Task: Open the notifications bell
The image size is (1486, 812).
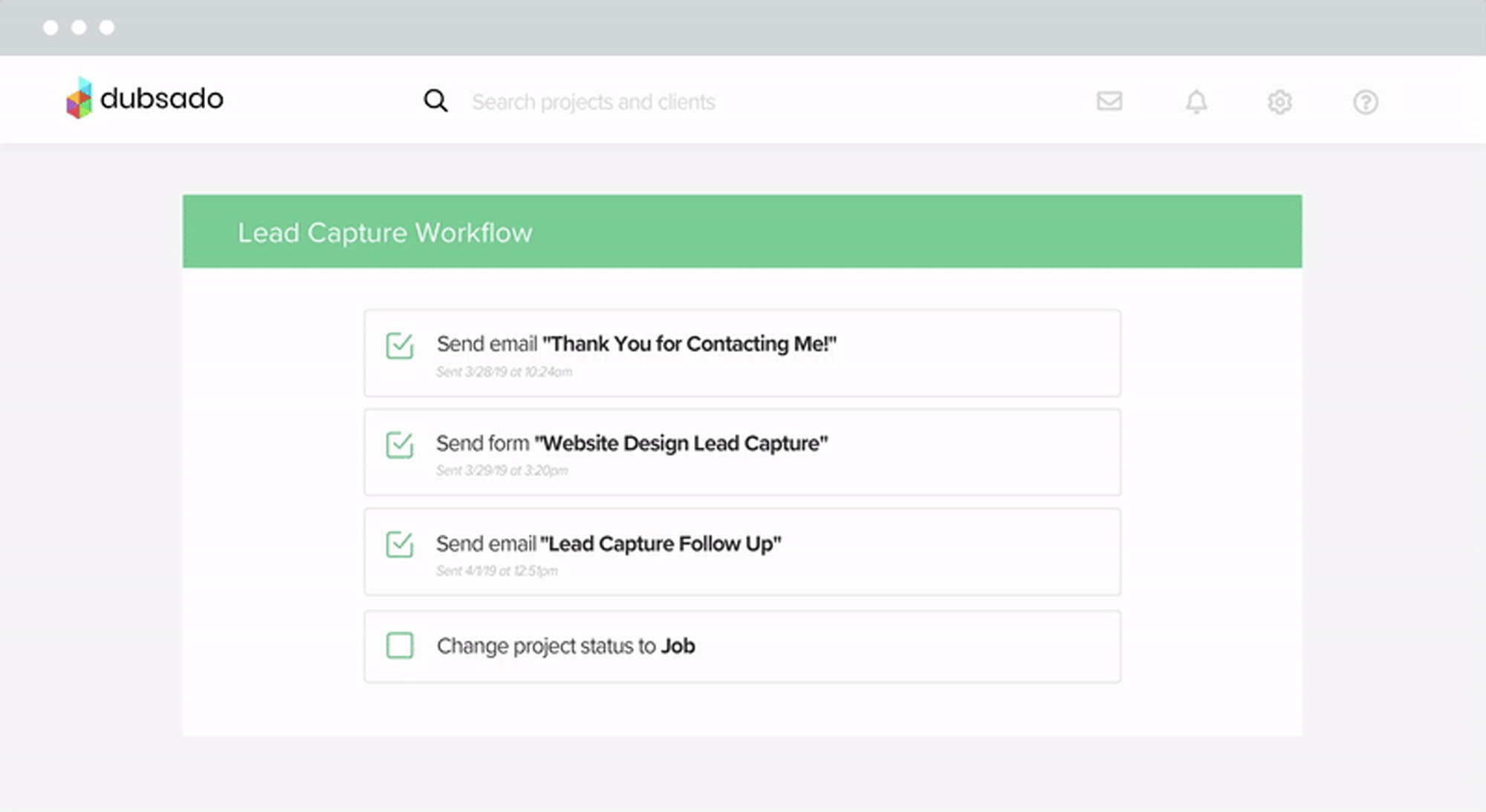Action: [1195, 102]
